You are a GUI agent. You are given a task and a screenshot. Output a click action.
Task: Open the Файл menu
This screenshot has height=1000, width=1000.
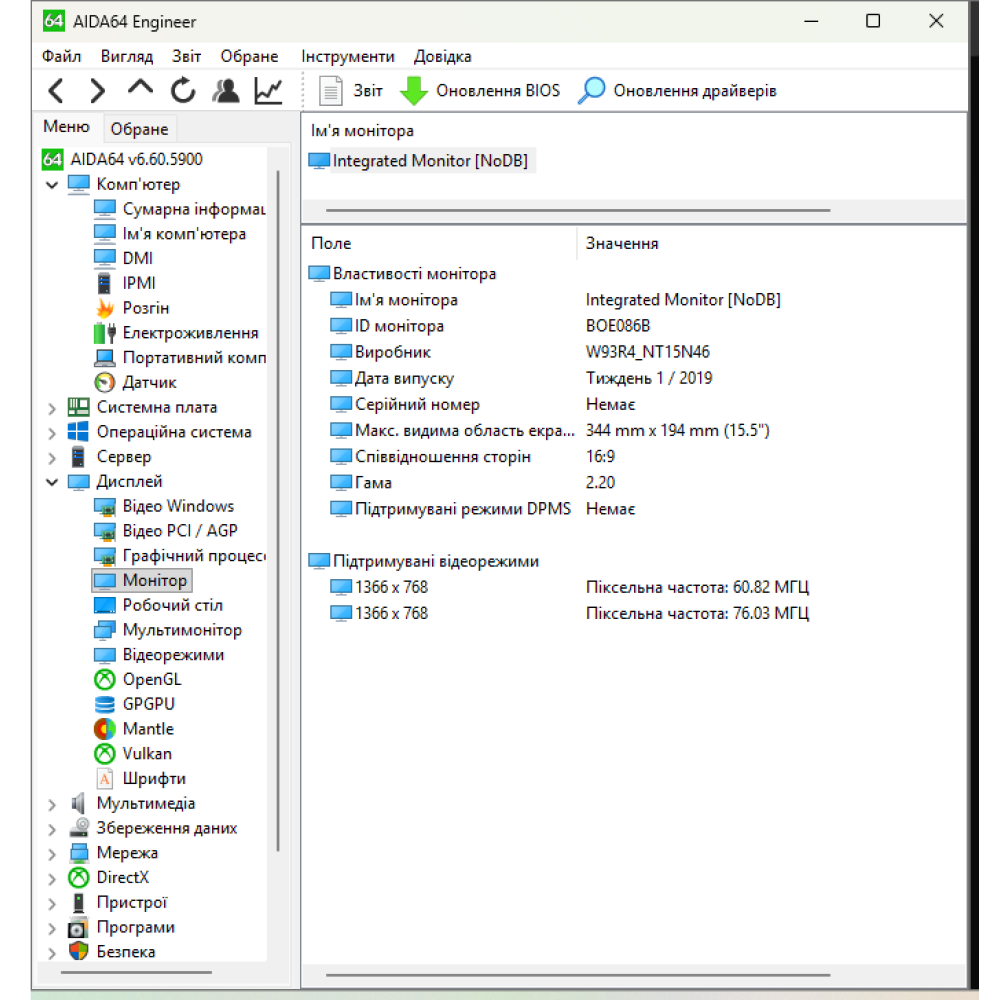click(x=61, y=56)
